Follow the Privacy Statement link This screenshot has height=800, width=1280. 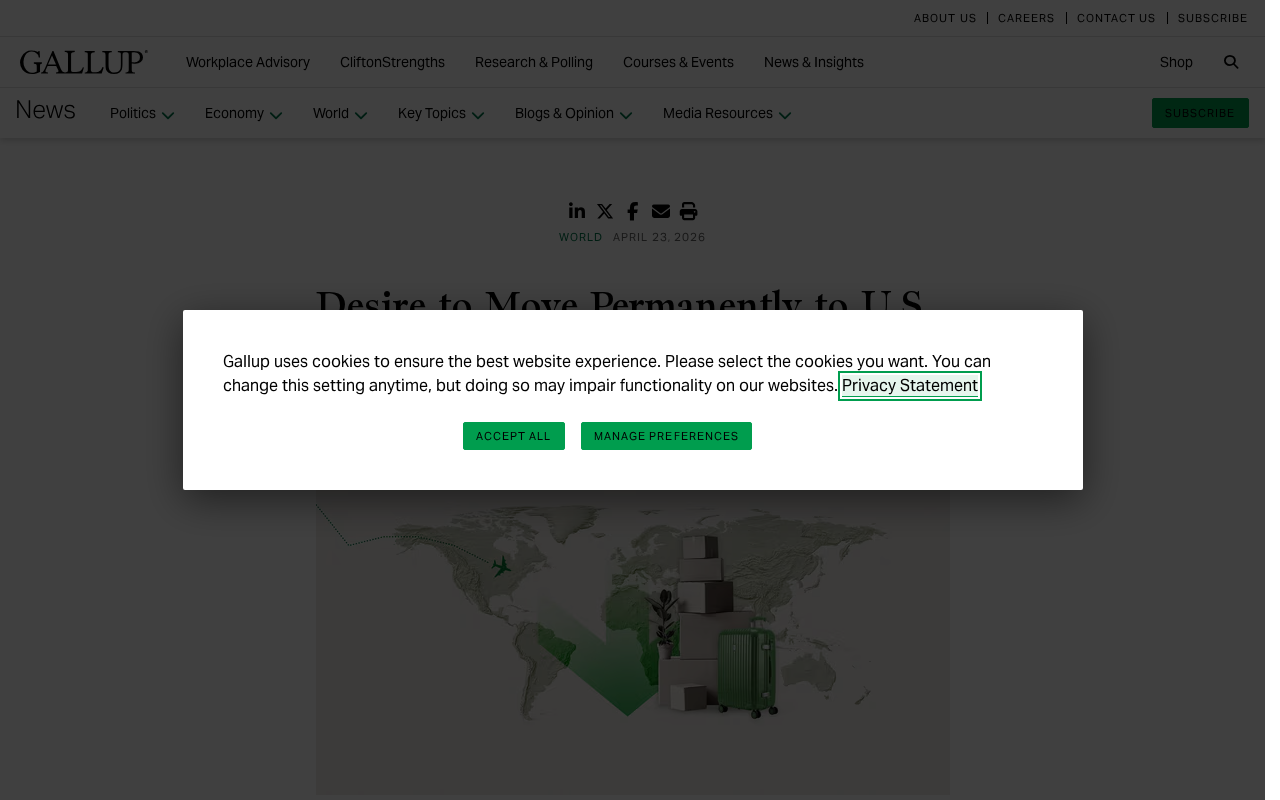point(910,386)
